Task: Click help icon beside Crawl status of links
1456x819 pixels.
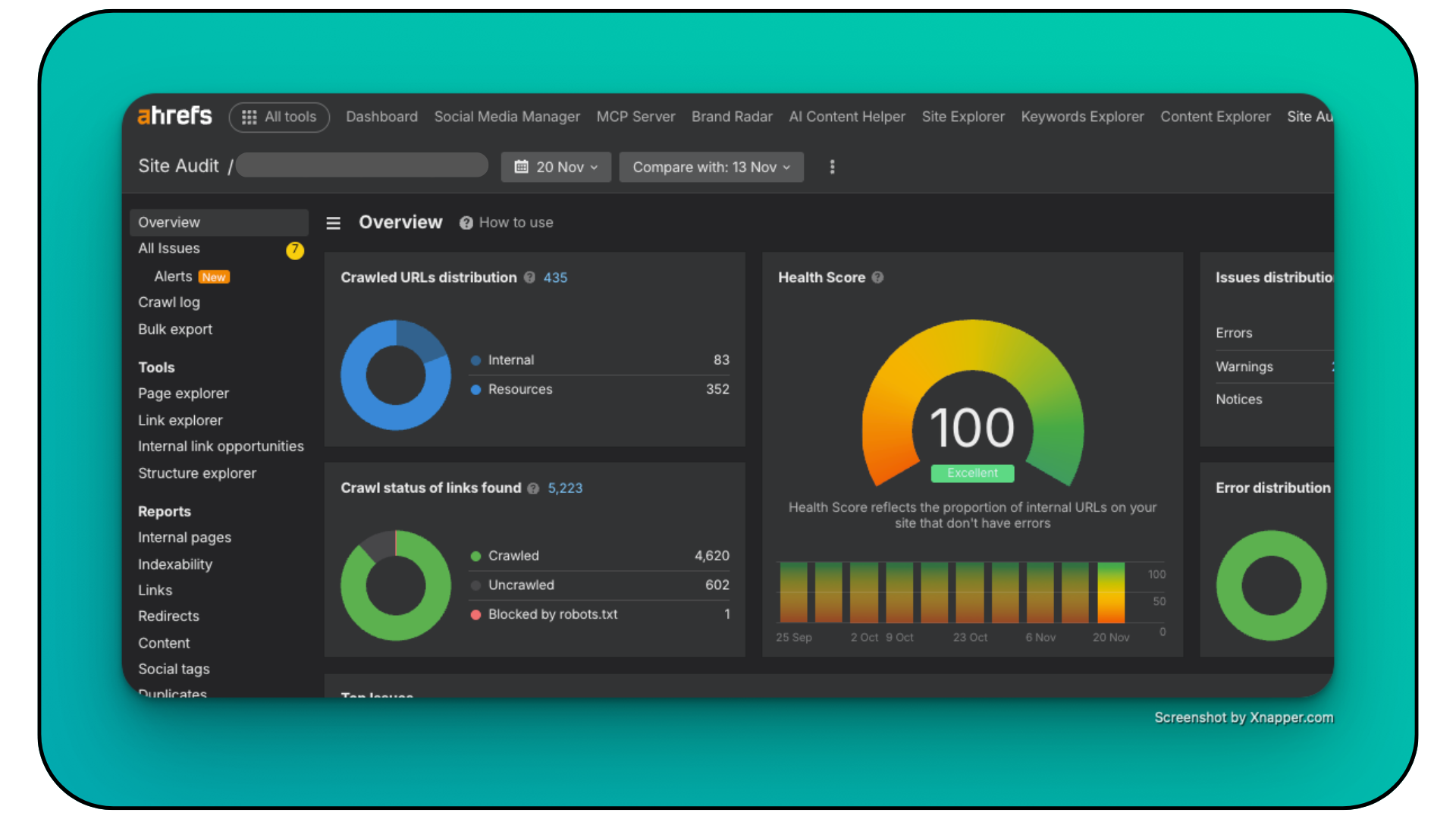Action: 533,488
